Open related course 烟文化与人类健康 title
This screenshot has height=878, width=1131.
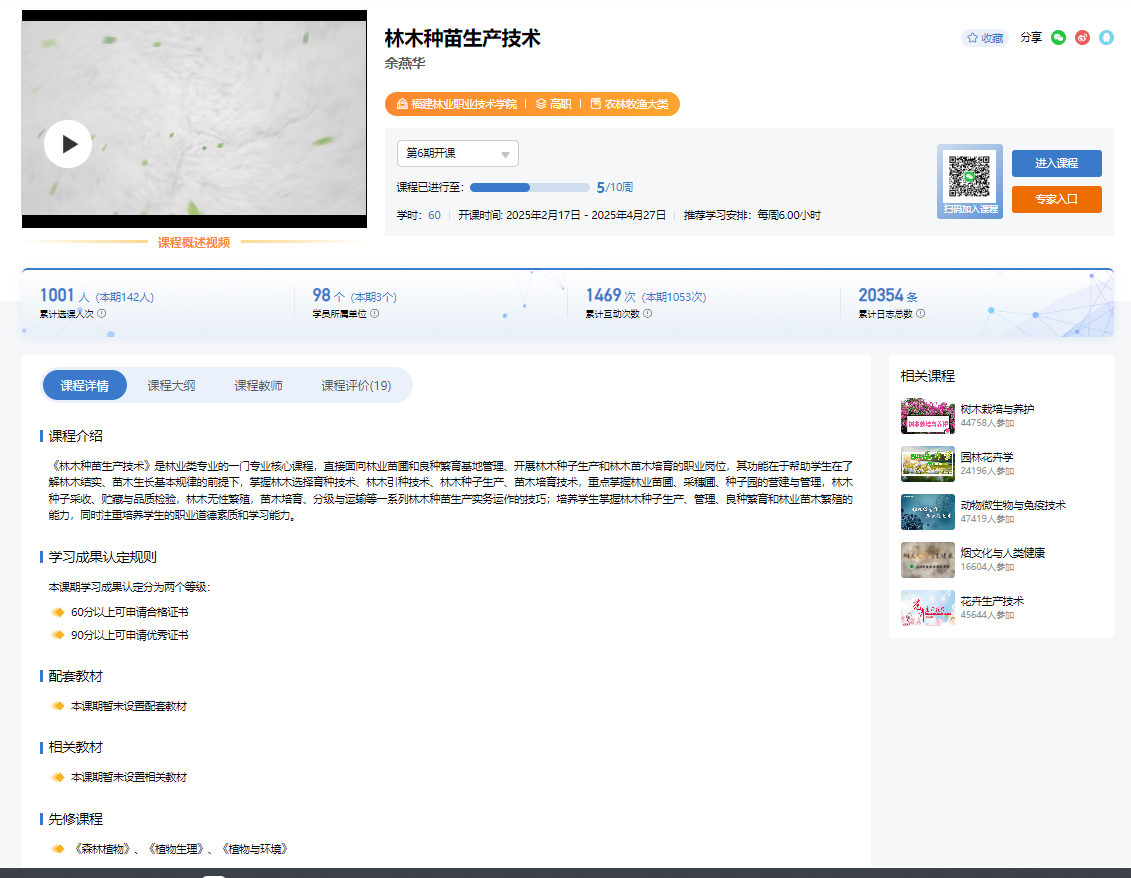tap(1003, 553)
